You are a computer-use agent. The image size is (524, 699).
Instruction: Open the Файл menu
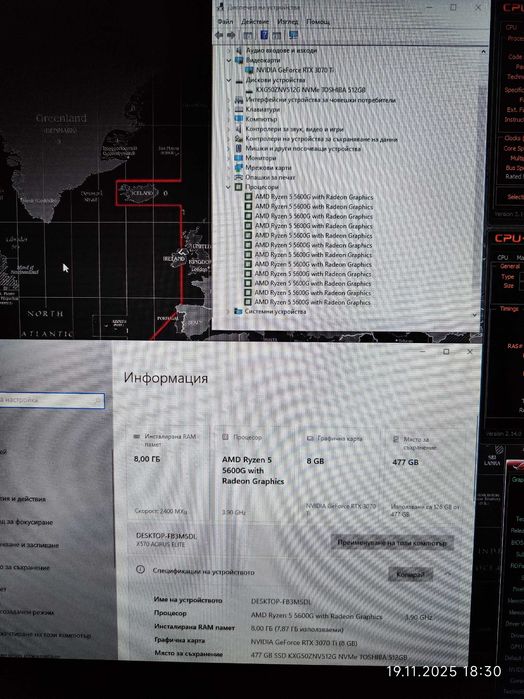(225, 21)
